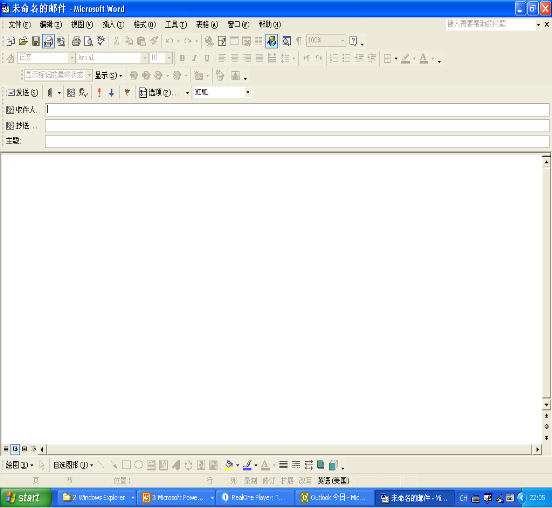Toggle the highlighted Drawing toolbar button
The width and height of the screenshot is (552, 508).
[x=271, y=41]
